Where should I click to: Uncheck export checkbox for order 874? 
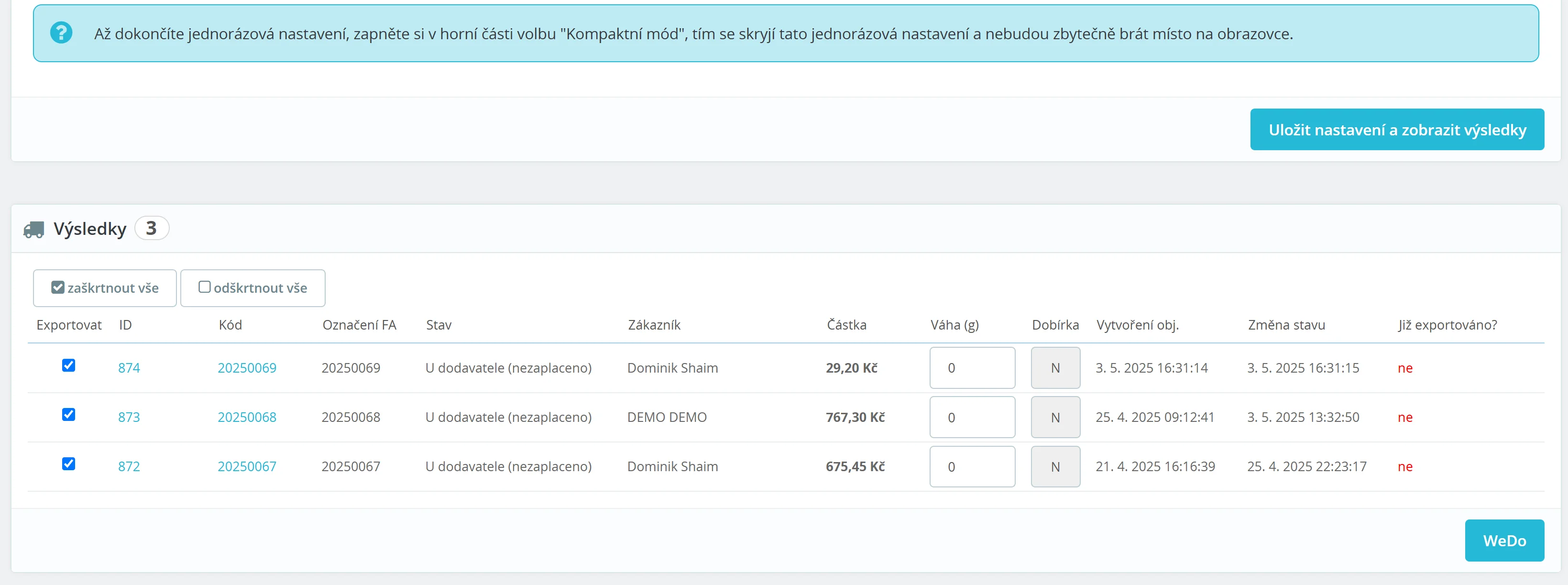[69, 365]
